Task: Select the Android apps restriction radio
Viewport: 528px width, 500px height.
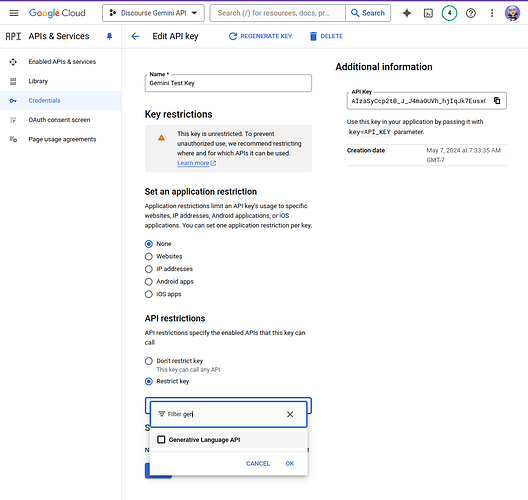Action: [x=148, y=282]
